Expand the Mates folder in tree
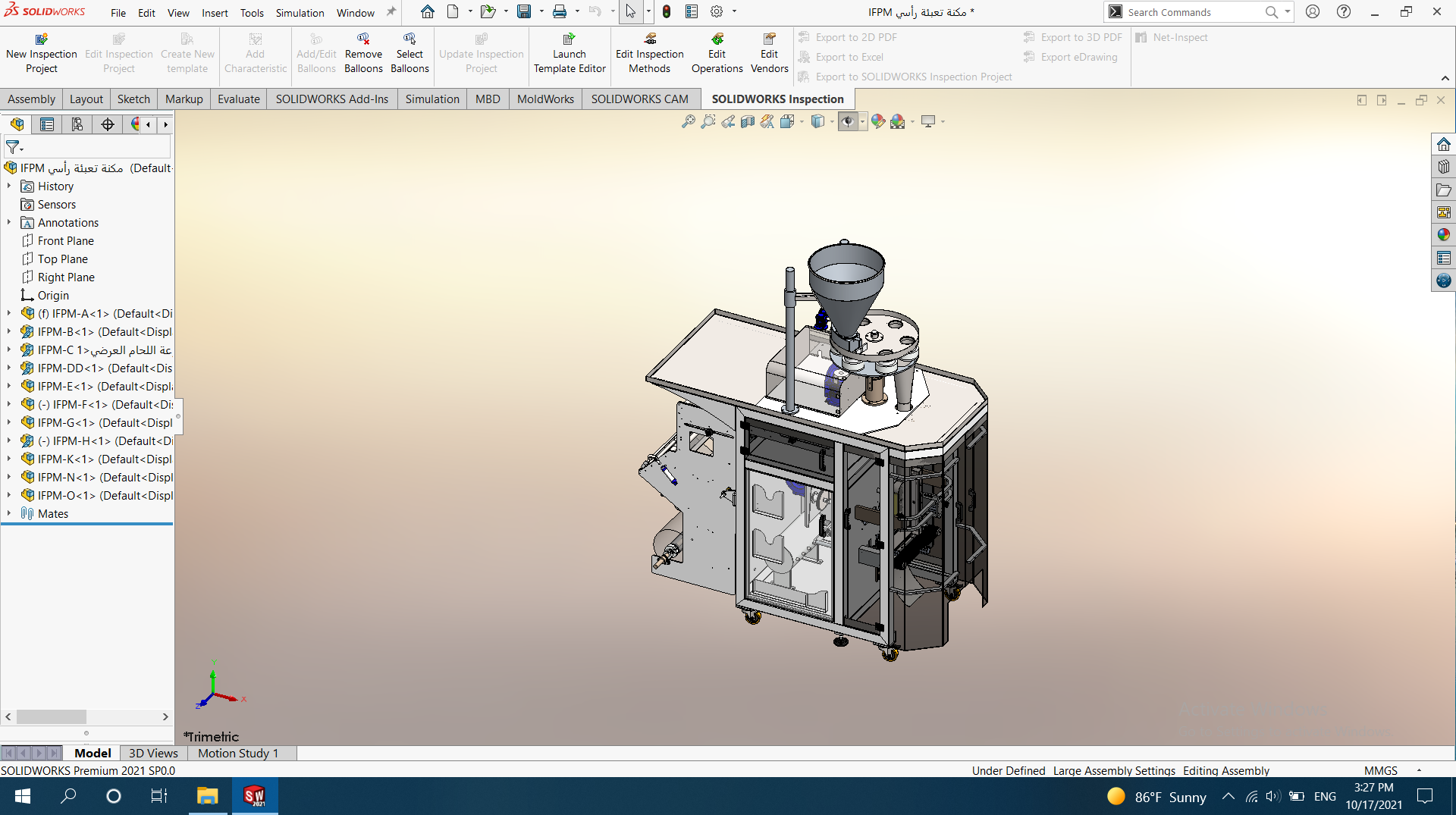Screen dimensions: 1456x815 pyautogui.click(x=9, y=514)
